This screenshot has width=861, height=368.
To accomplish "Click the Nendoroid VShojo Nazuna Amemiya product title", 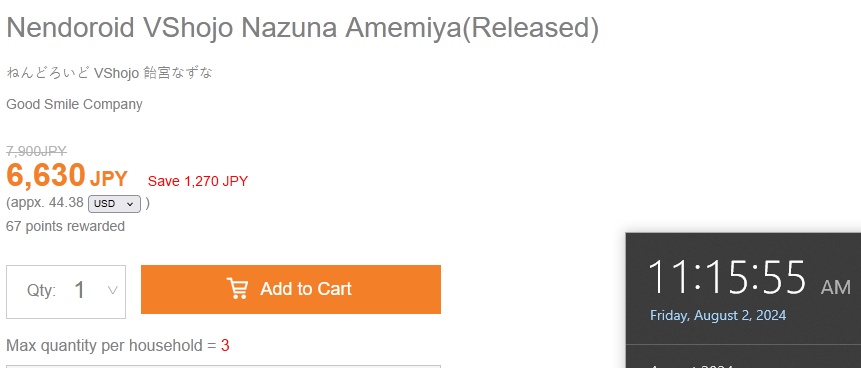I will pyautogui.click(x=303, y=28).
